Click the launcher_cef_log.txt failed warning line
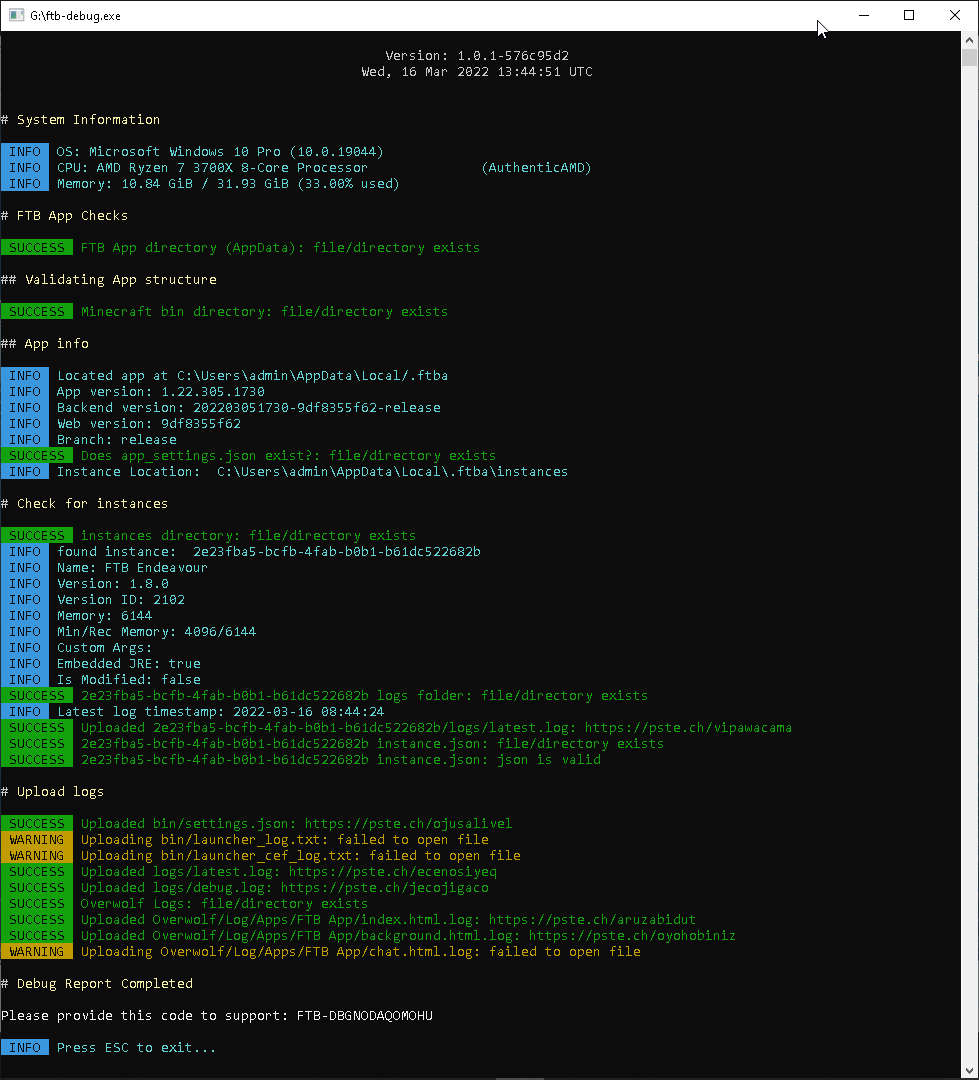Viewport: 979px width, 1080px height. coord(261,855)
